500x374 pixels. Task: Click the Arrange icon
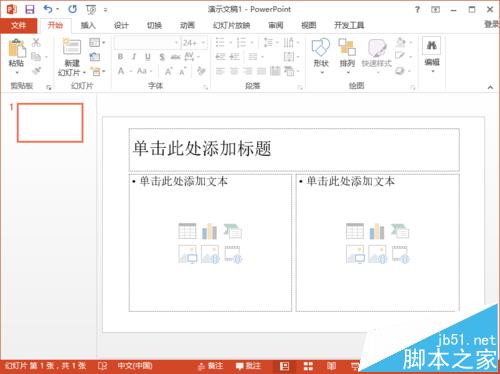347,47
